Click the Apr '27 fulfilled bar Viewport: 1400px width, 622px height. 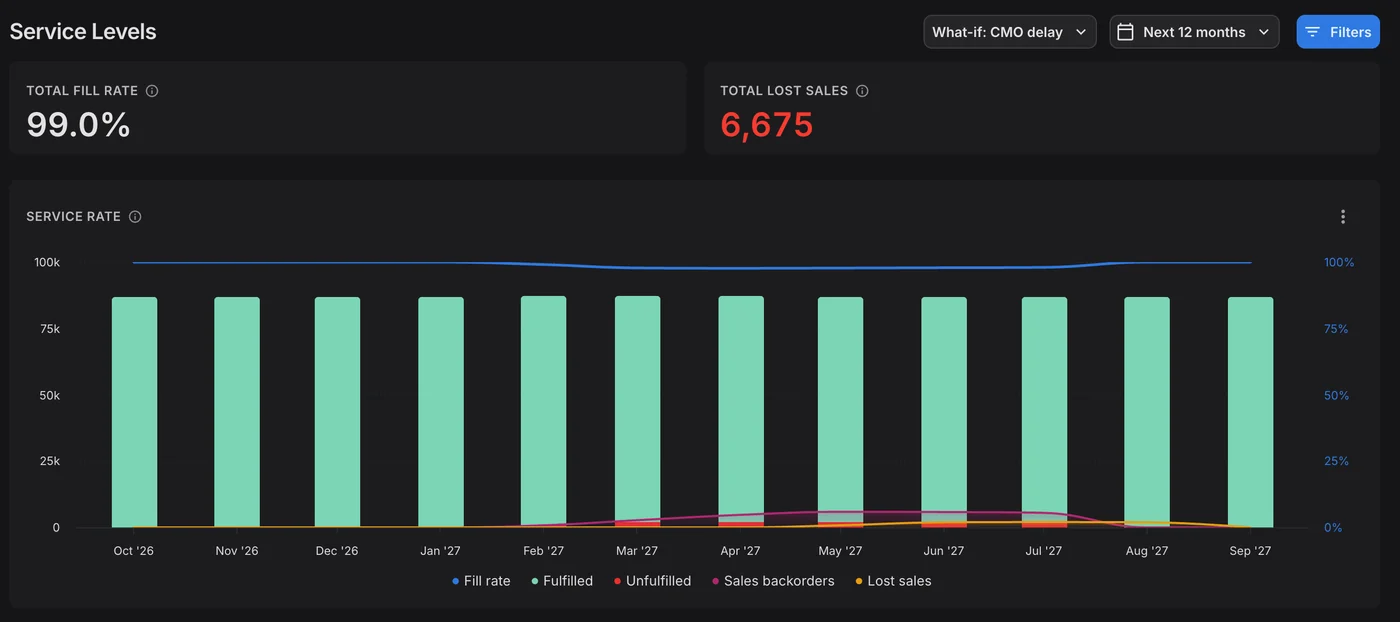pyautogui.click(x=741, y=408)
